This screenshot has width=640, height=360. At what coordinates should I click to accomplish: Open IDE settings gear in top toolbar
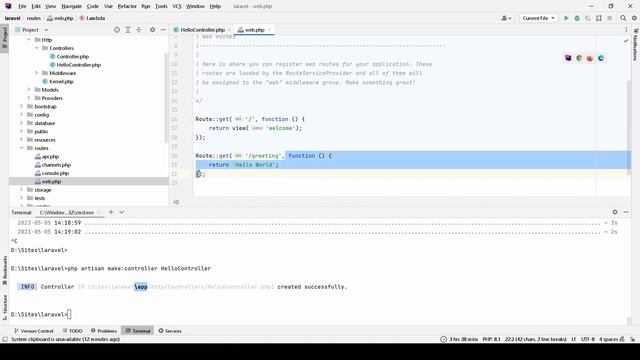634,18
